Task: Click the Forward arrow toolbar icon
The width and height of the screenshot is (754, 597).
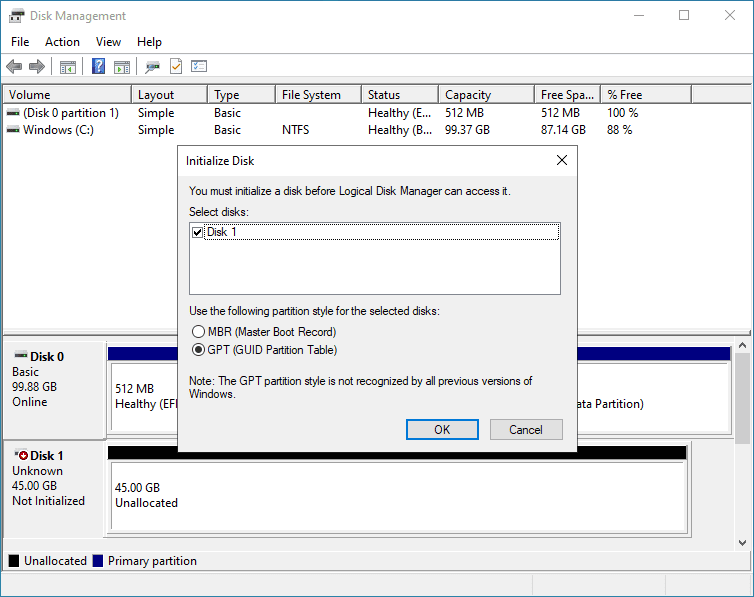Action: [37, 66]
